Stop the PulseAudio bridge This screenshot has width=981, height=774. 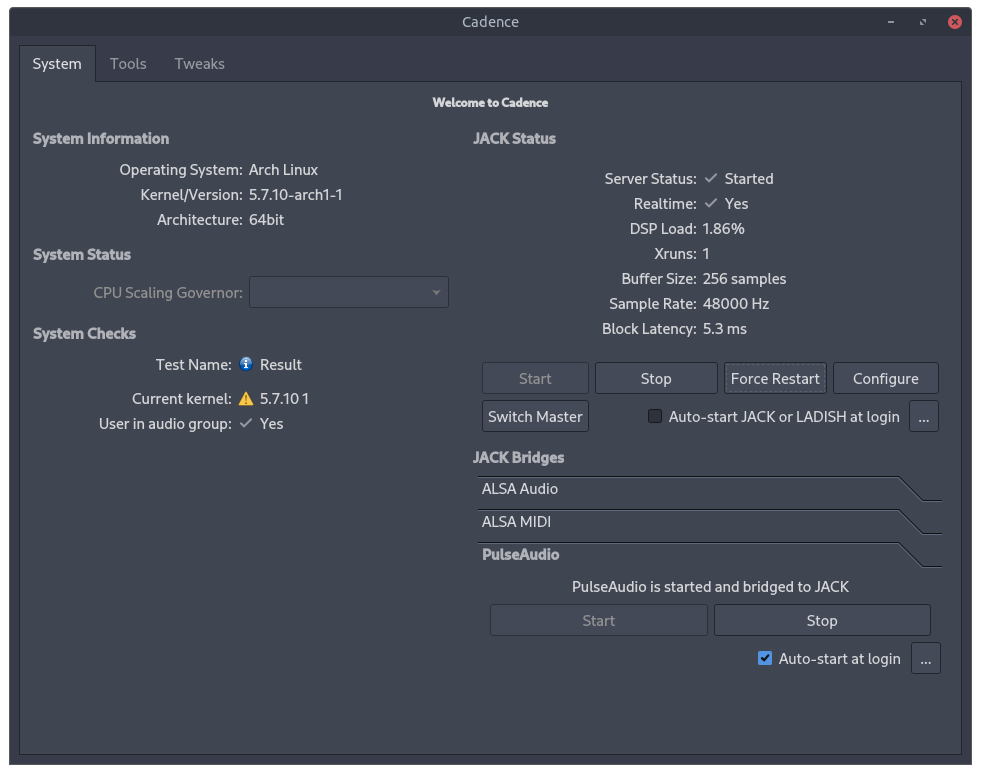click(x=821, y=621)
